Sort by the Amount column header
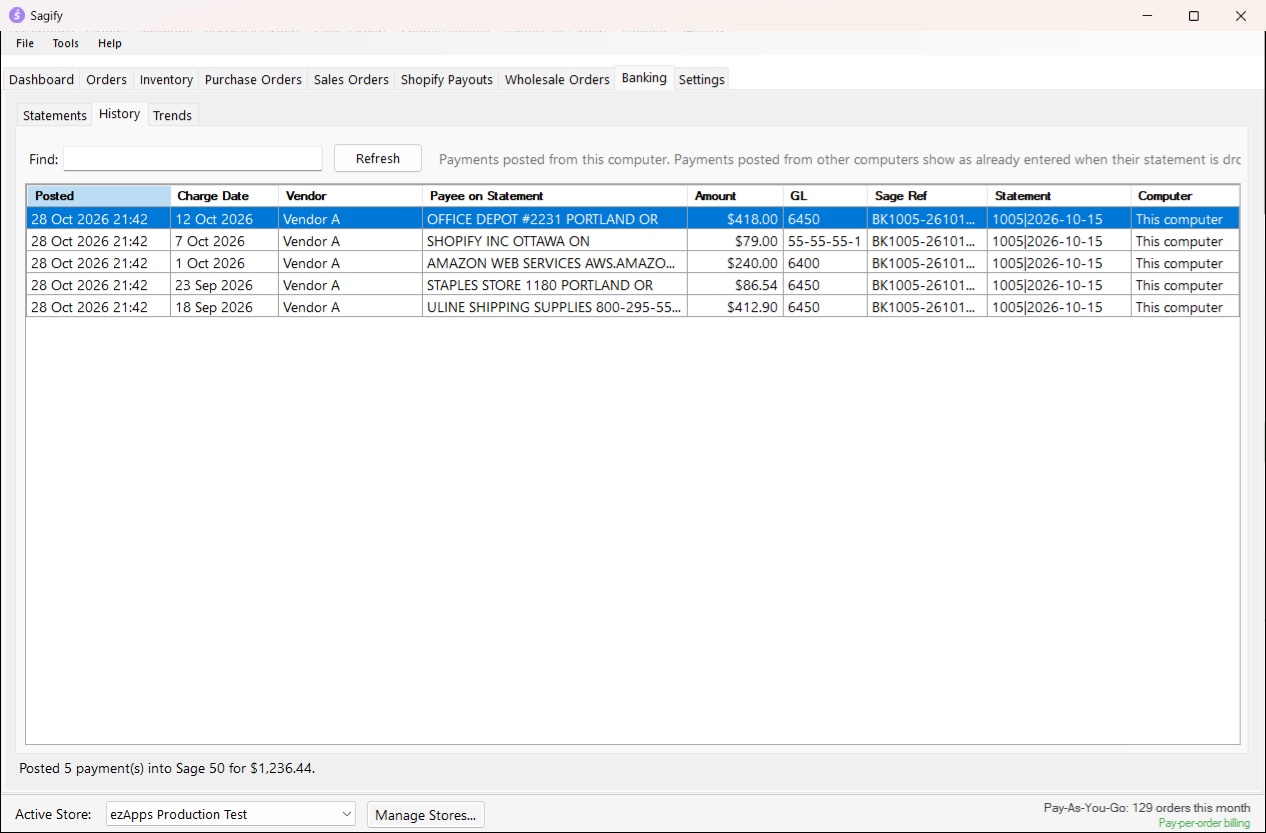 pyautogui.click(x=736, y=196)
